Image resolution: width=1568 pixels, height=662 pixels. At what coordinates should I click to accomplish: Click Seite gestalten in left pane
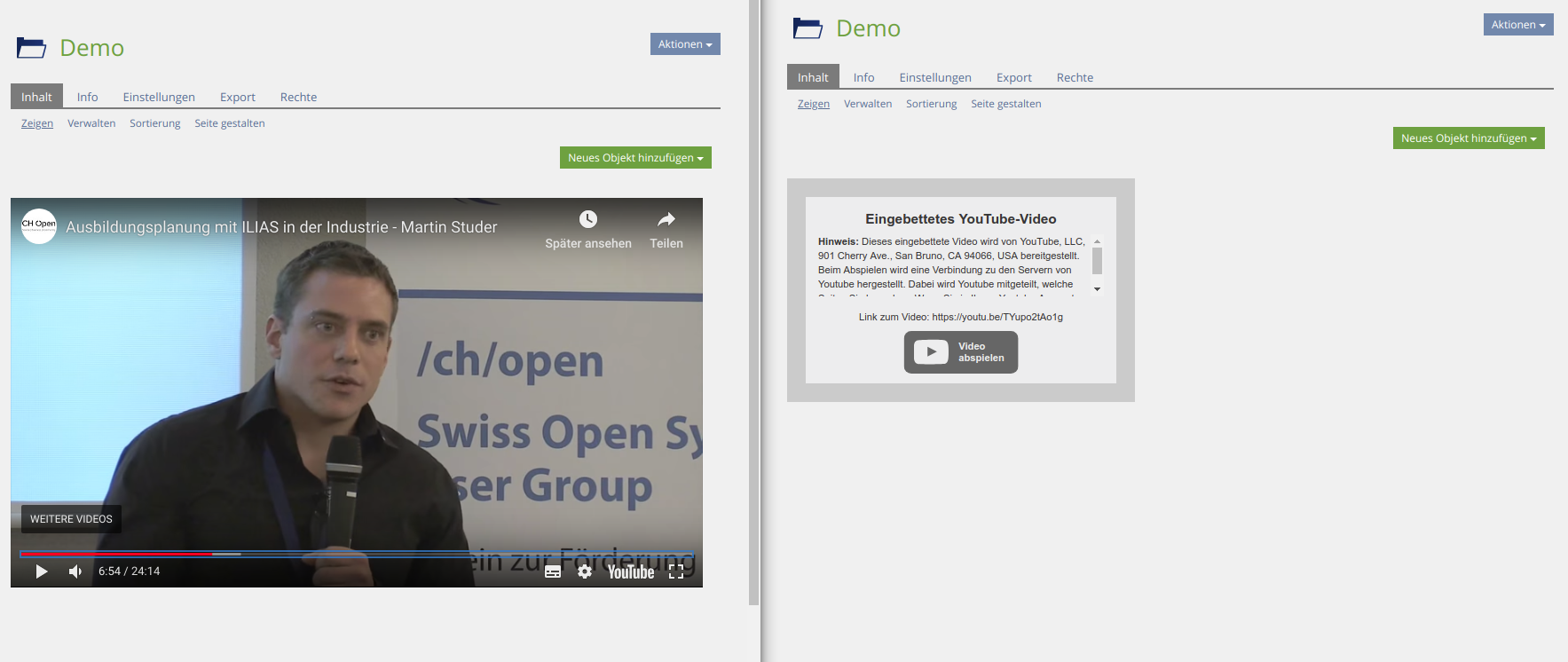230,123
